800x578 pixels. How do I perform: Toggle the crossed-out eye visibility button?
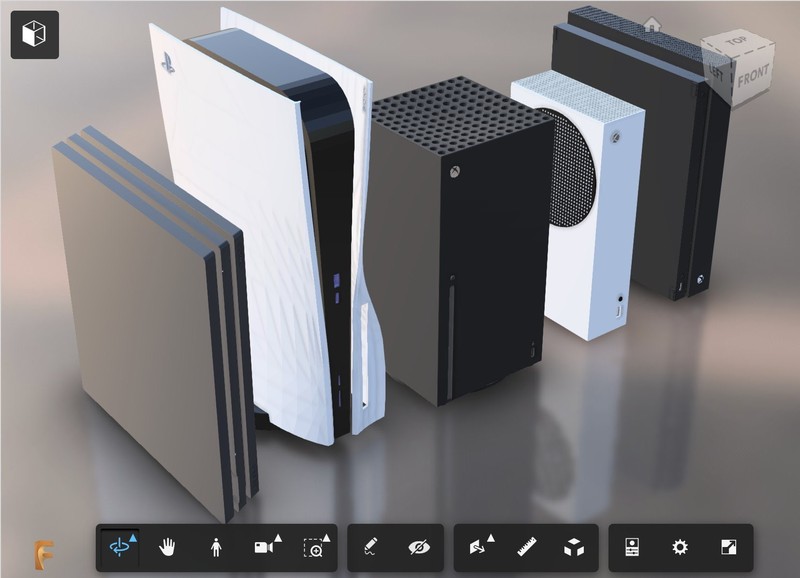[418, 547]
